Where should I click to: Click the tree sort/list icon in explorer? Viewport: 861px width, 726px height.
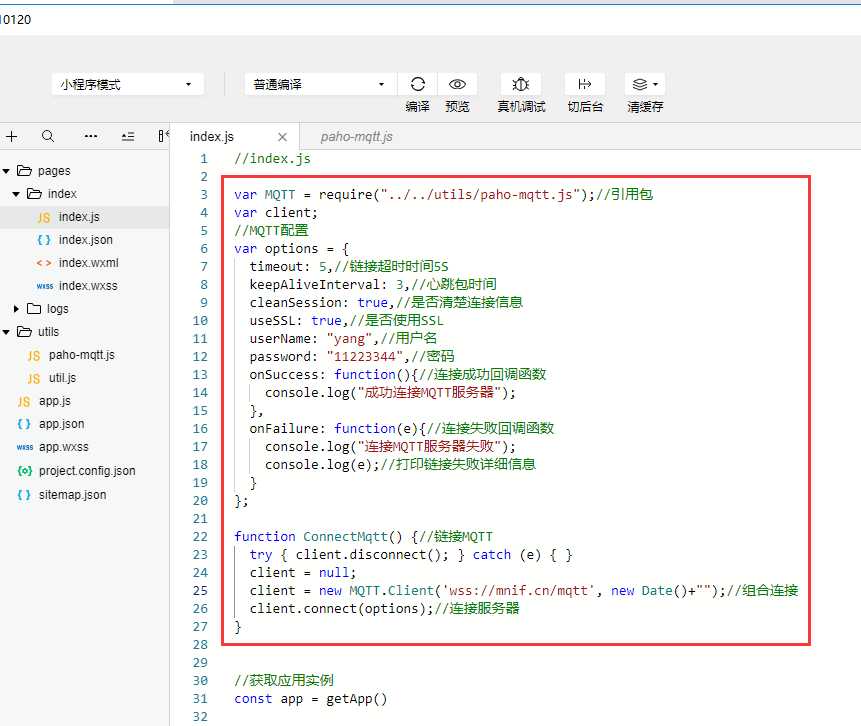pos(128,136)
